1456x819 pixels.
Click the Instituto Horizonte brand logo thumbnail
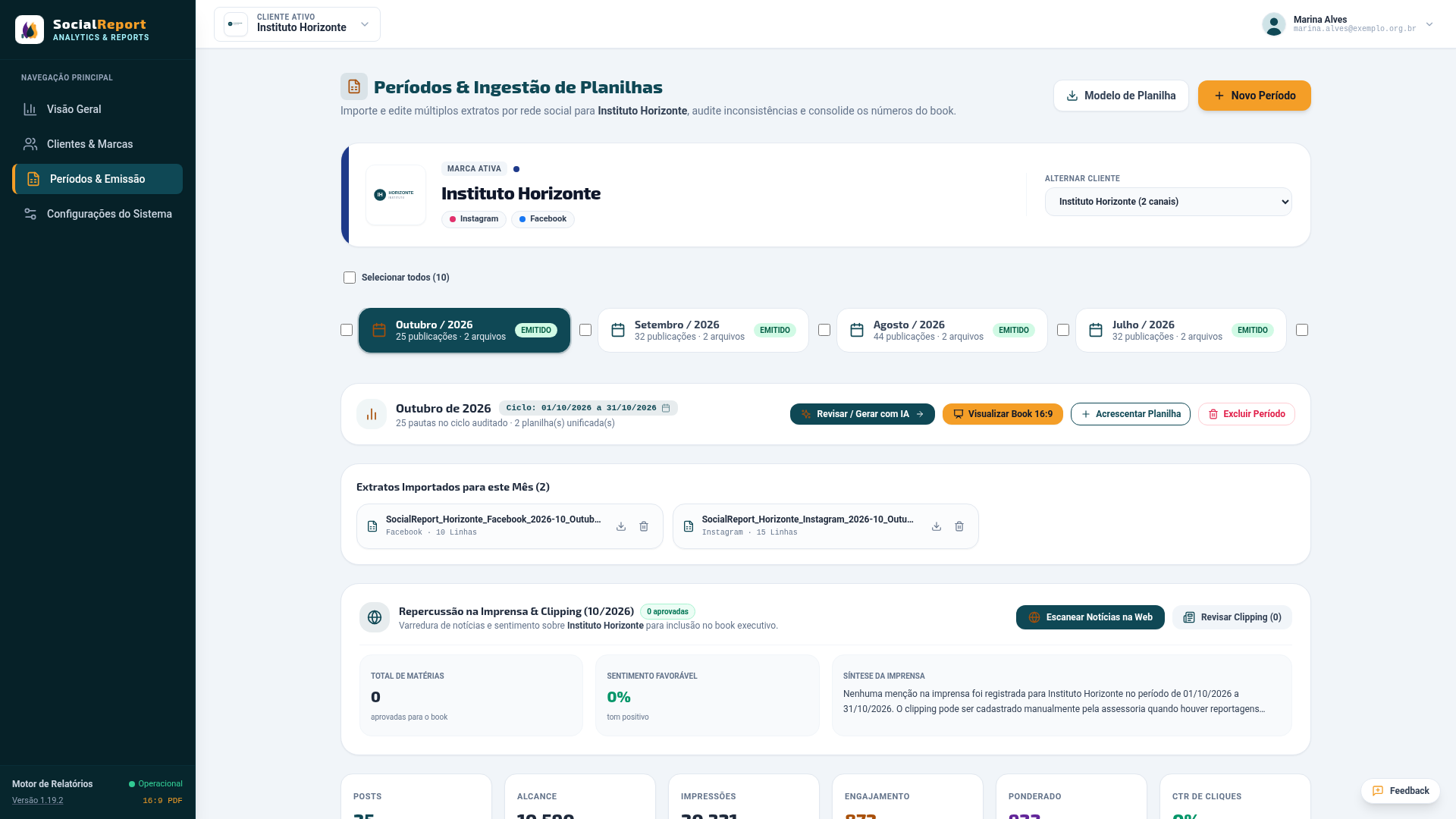[396, 195]
